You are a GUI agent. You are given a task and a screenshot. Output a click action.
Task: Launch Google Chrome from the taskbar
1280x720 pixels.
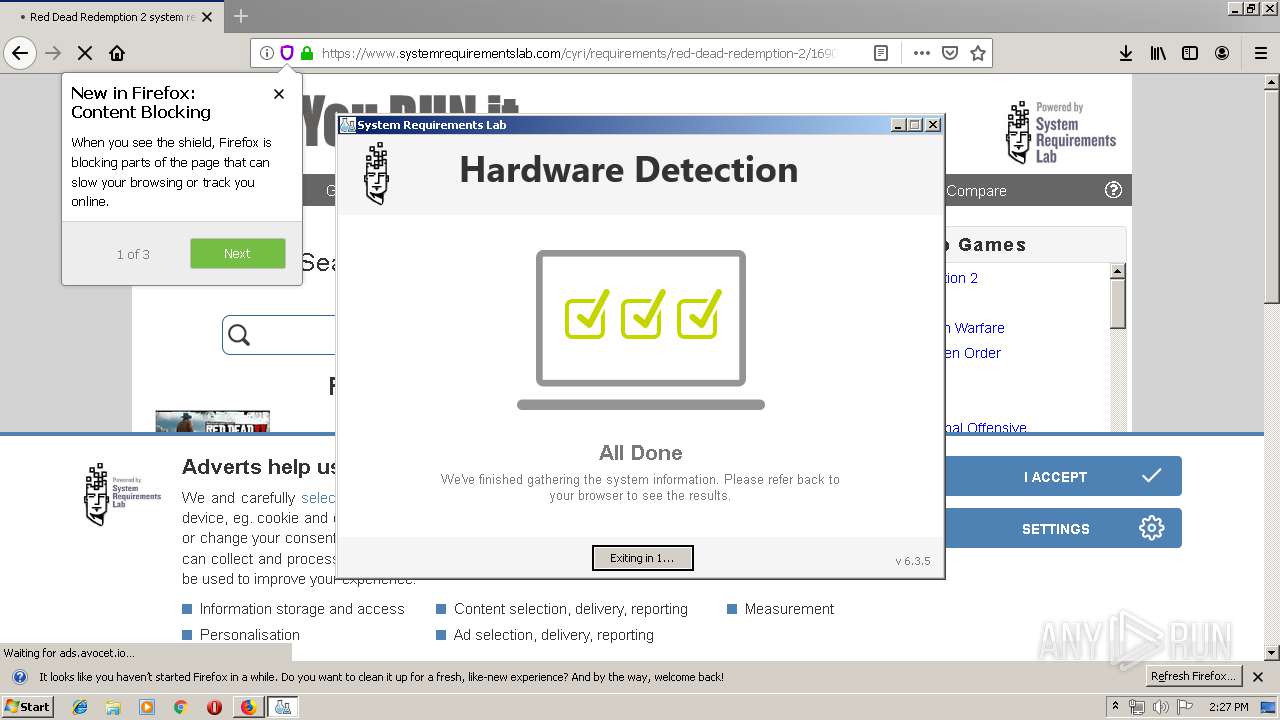click(x=181, y=707)
